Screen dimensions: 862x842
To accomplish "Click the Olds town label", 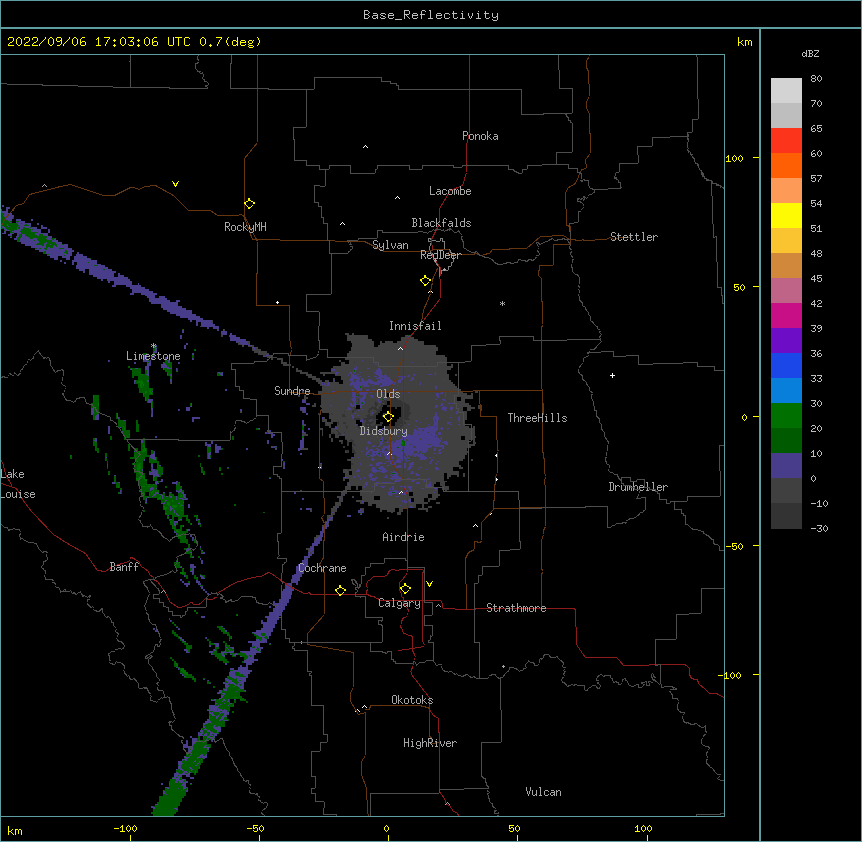I will [x=388, y=394].
